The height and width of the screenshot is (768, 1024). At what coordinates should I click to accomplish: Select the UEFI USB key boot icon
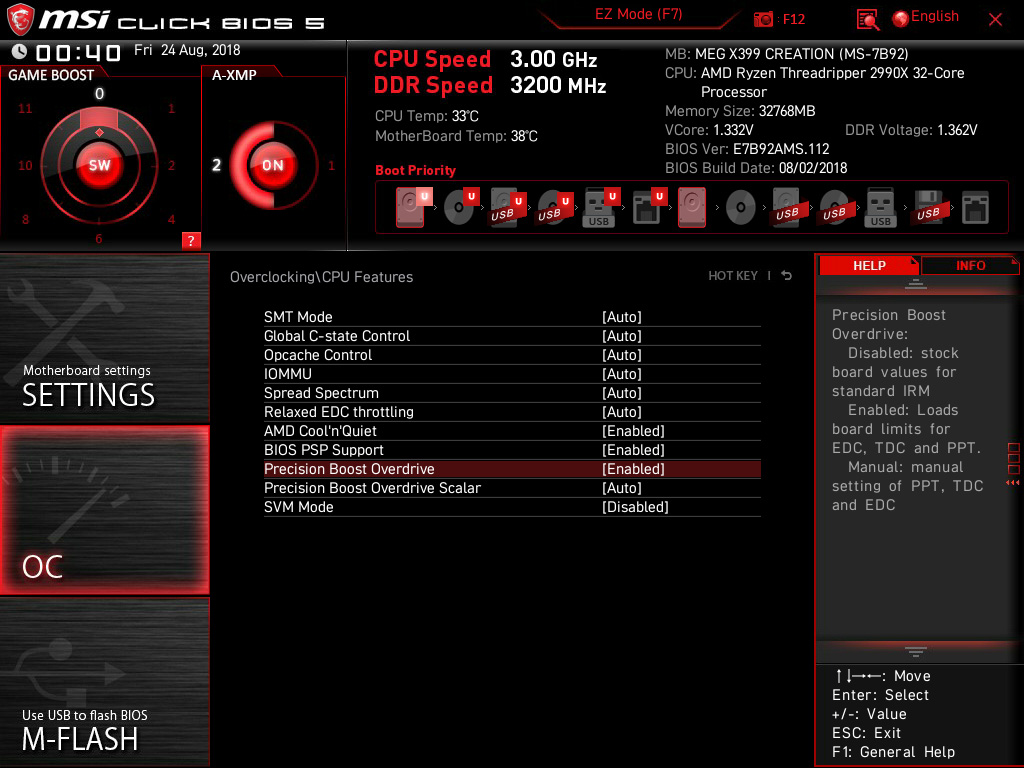pos(601,207)
